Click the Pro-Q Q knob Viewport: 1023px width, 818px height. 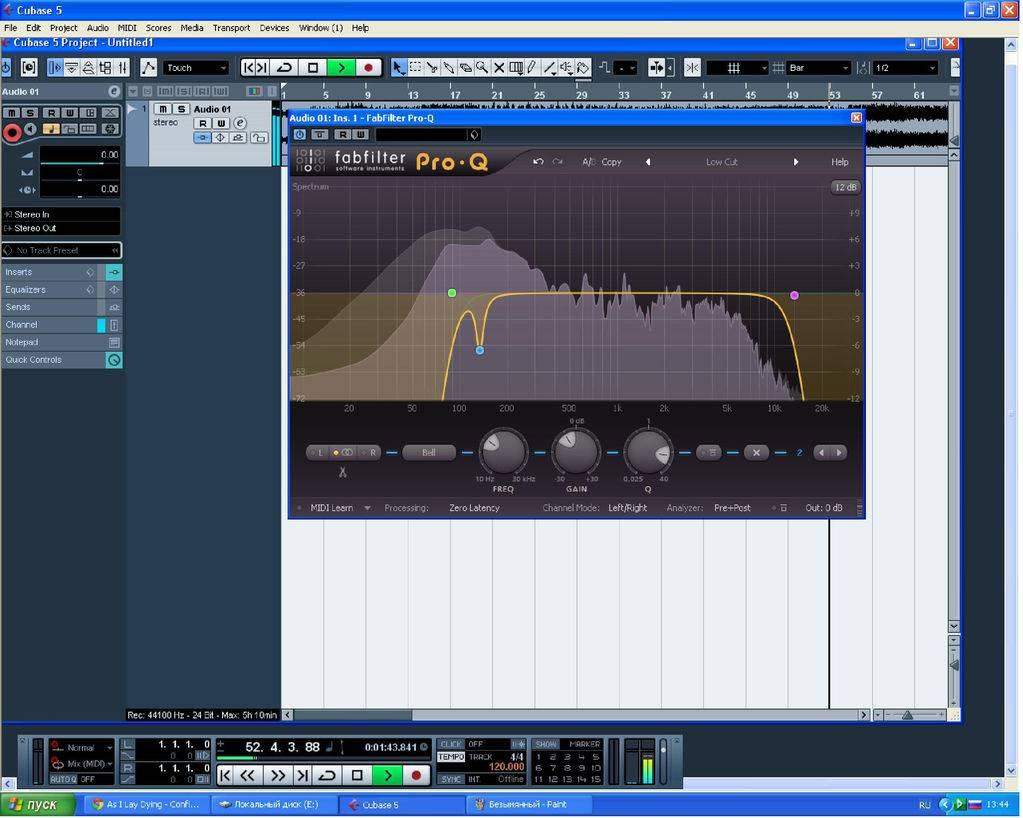[648, 452]
